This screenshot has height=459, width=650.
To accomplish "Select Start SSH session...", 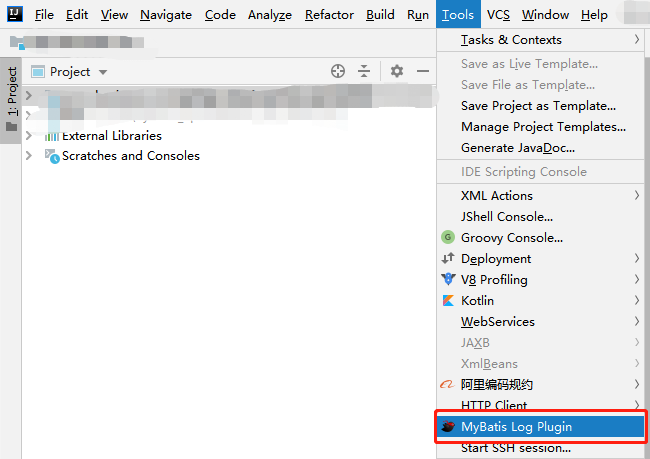I will [x=541, y=448].
